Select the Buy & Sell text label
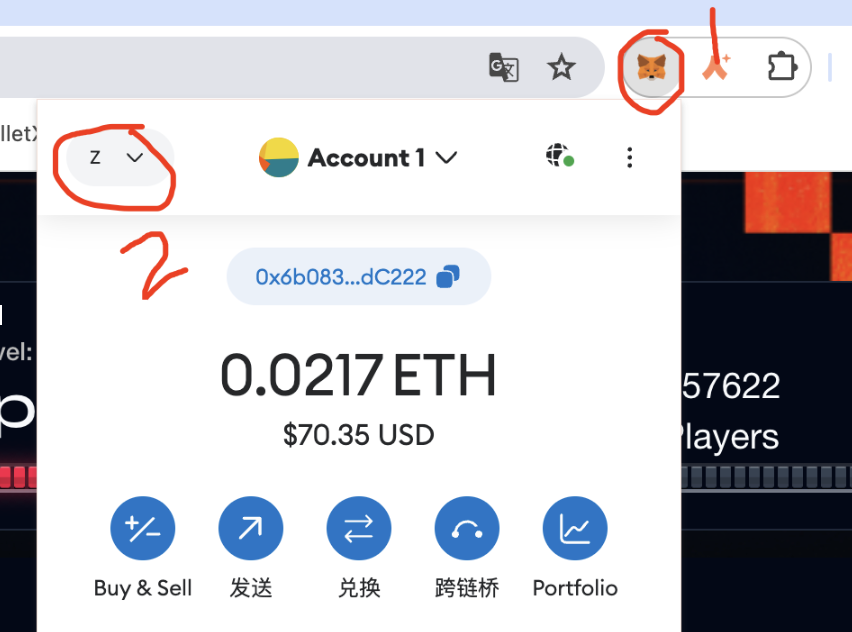This screenshot has width=852, height=632. 143,588
